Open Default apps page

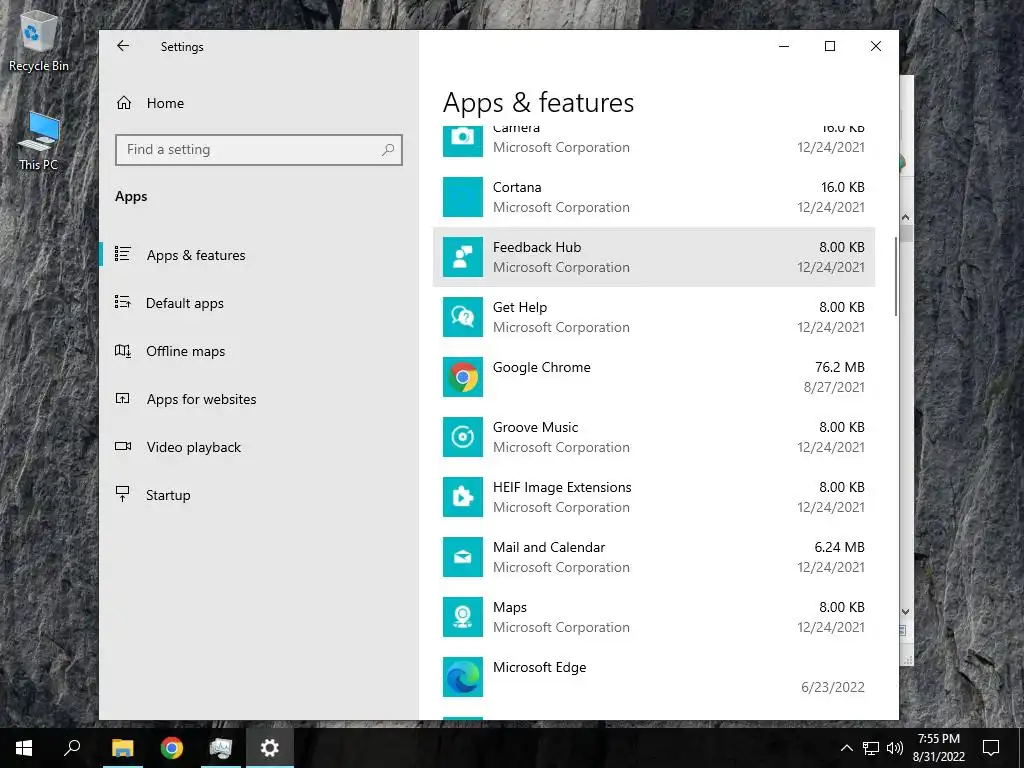(185, 303)
